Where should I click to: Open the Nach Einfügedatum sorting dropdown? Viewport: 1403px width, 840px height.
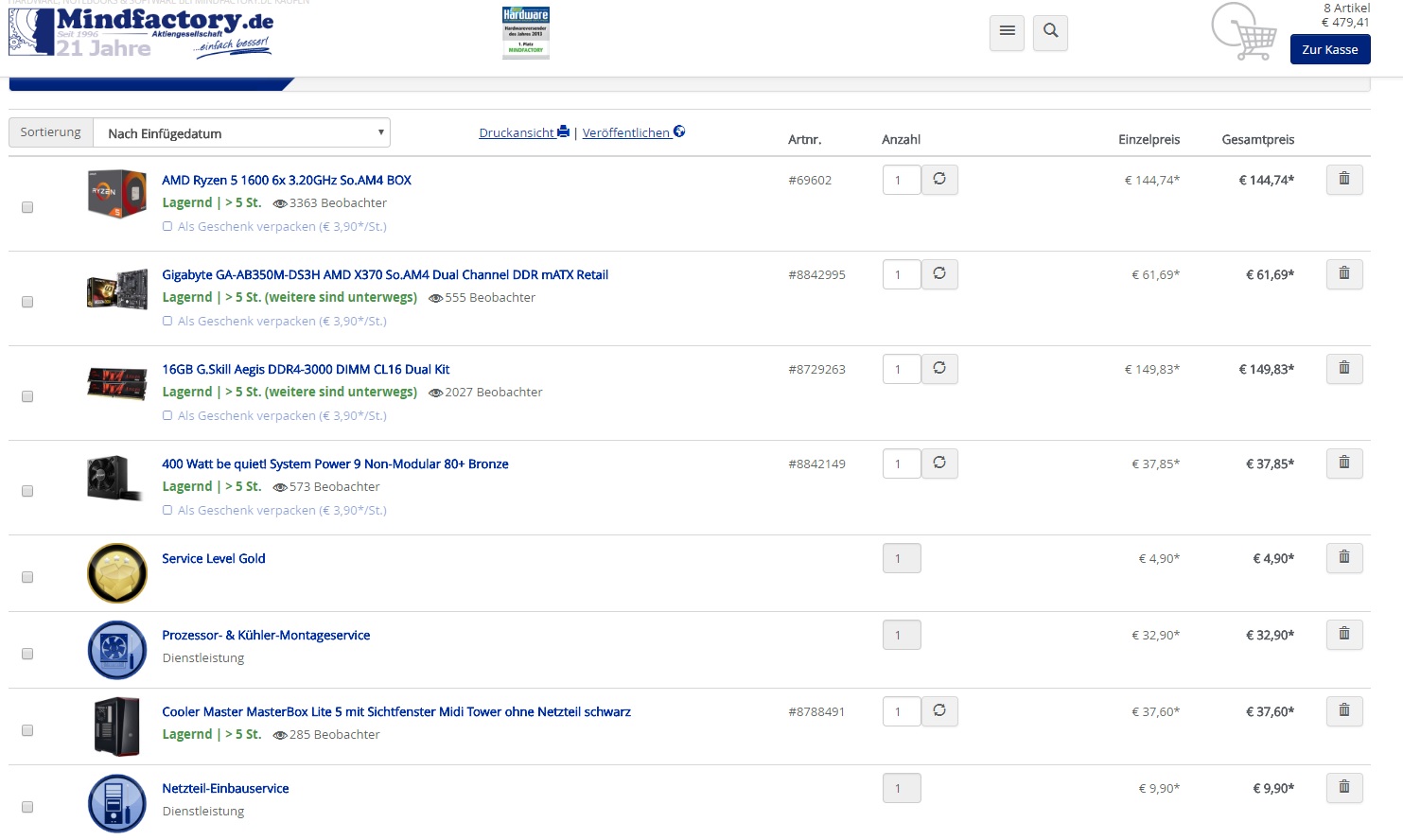point(241,132)
